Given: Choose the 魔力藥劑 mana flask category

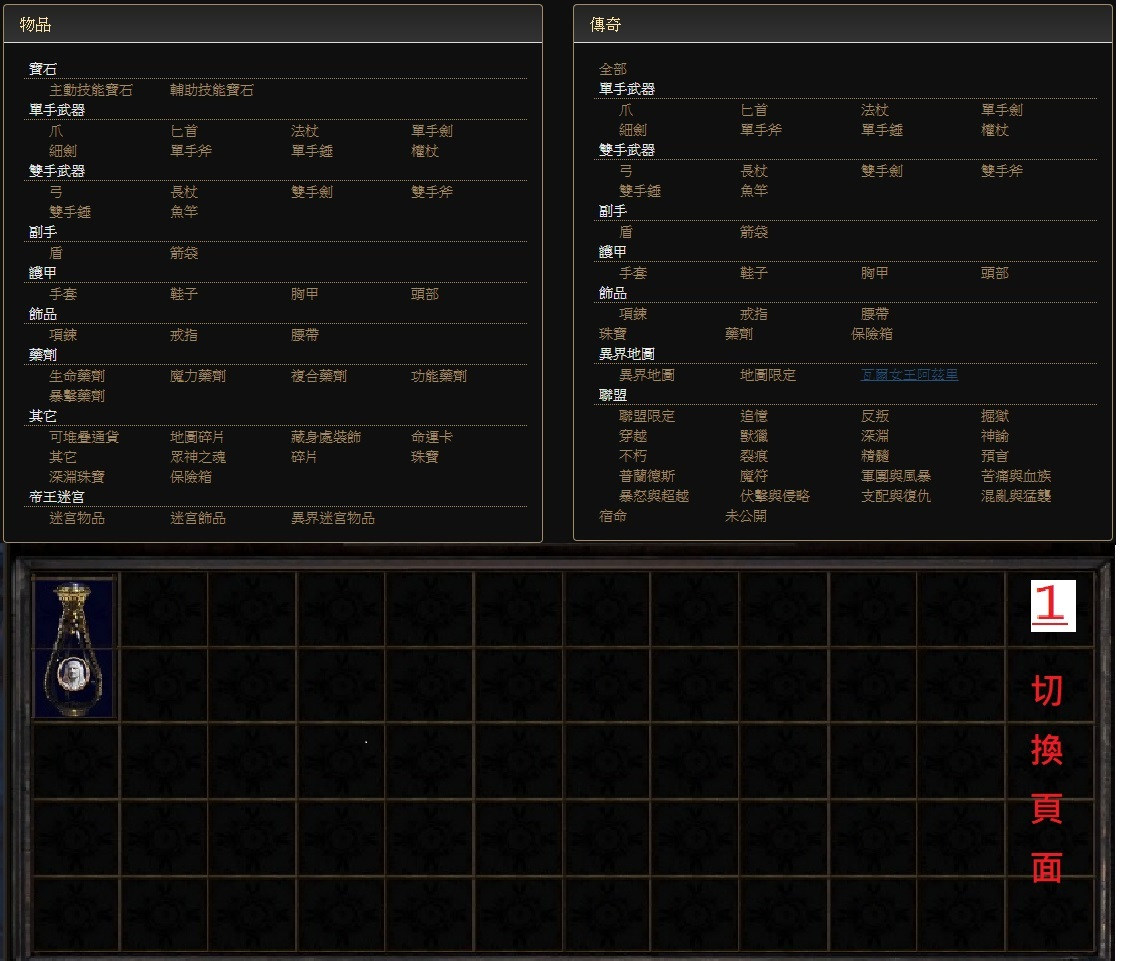Looking at the screenshot, I should (x=198, y=376).
